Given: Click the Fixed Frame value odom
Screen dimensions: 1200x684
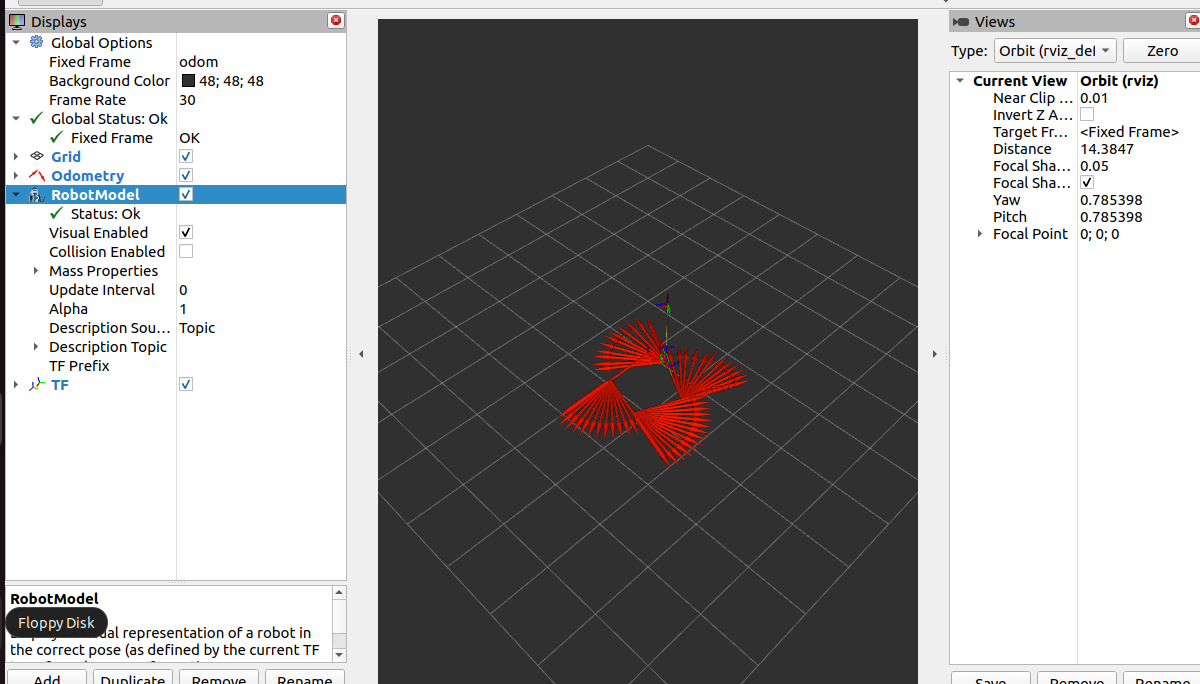Looking at the screenshot, I should tap(198, 62).
